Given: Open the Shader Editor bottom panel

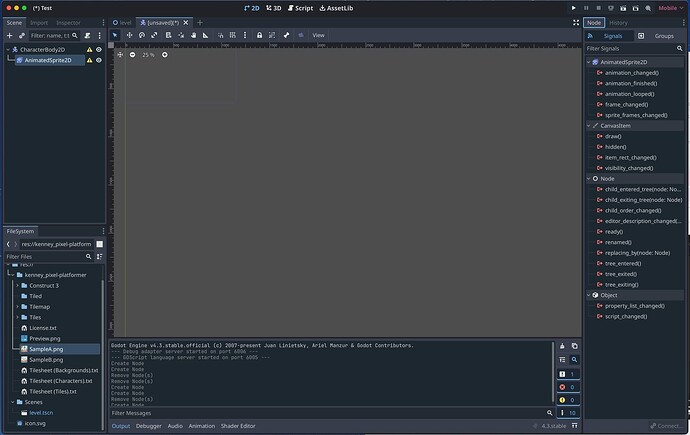Looking at the screenshot, I should click(x=238, y=426).
